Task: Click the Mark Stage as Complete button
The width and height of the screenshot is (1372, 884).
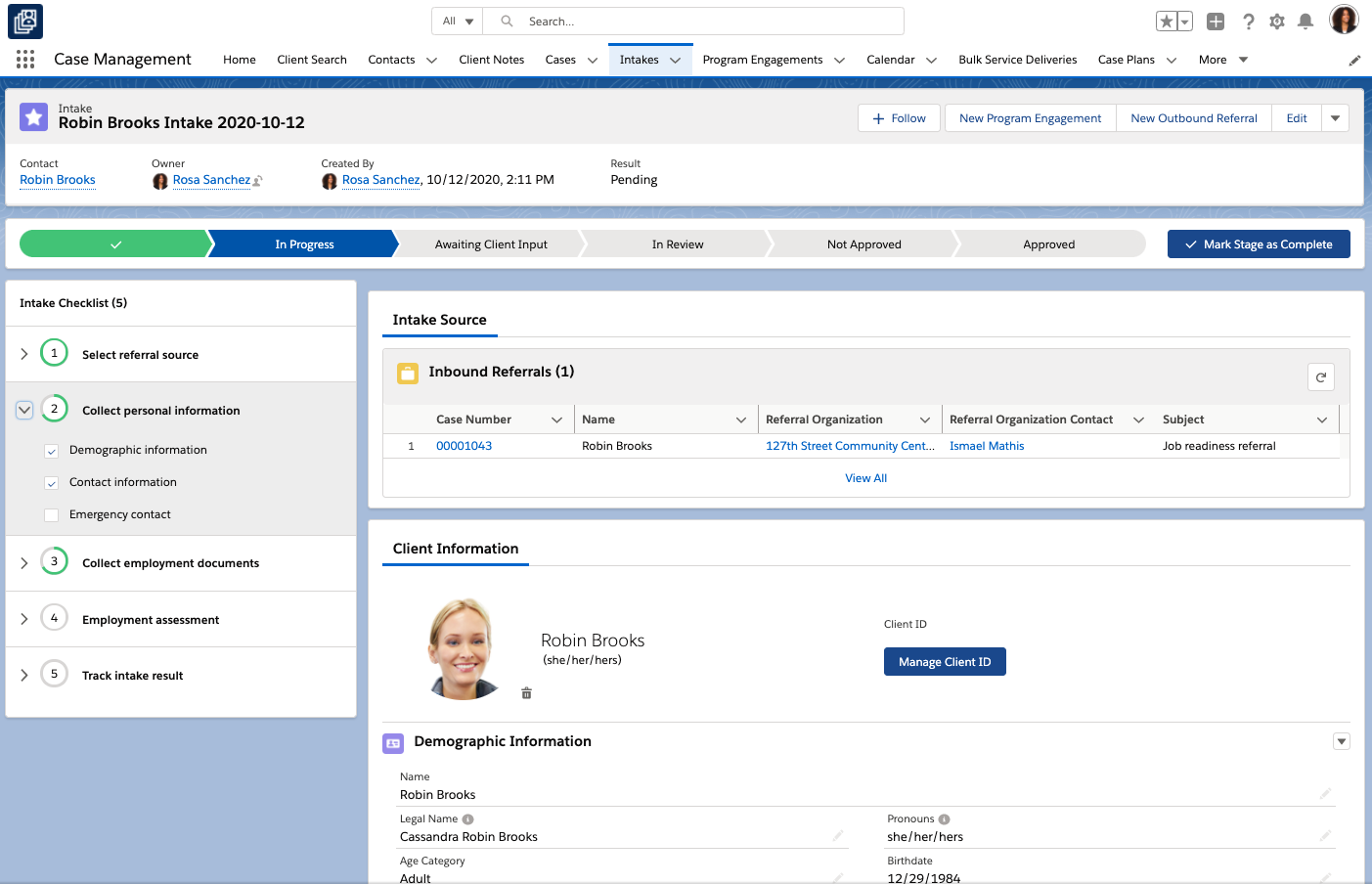Action: tap(1258, 244)
